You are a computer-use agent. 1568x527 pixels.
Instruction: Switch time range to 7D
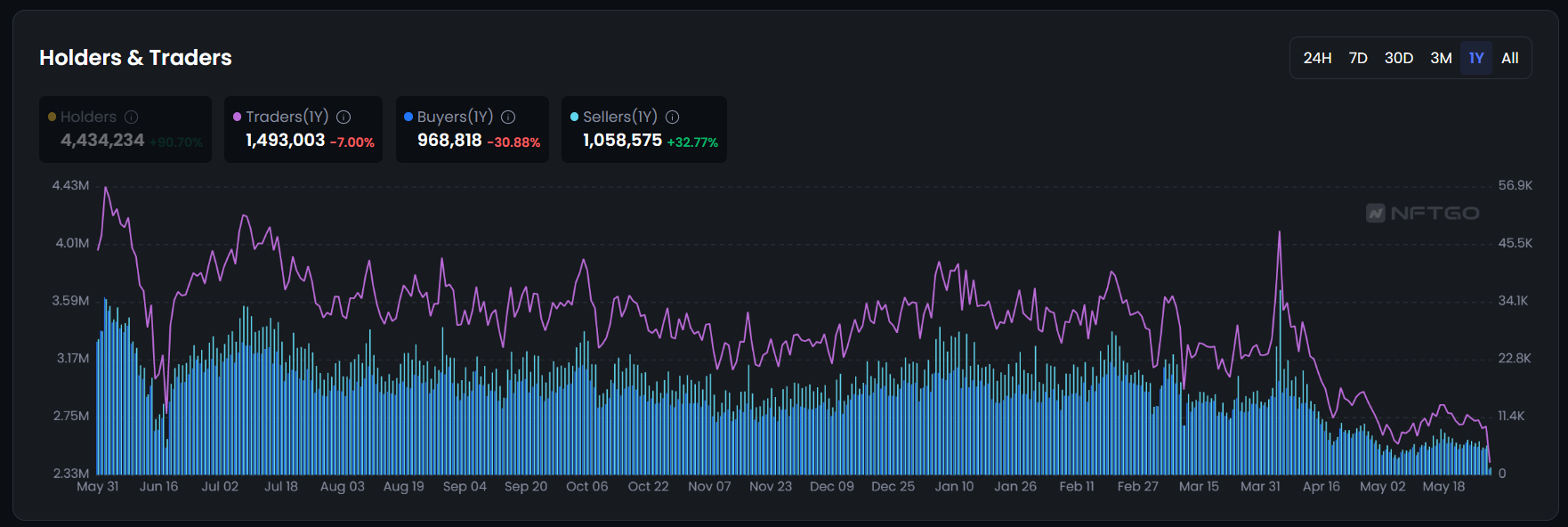(1358, 58)
